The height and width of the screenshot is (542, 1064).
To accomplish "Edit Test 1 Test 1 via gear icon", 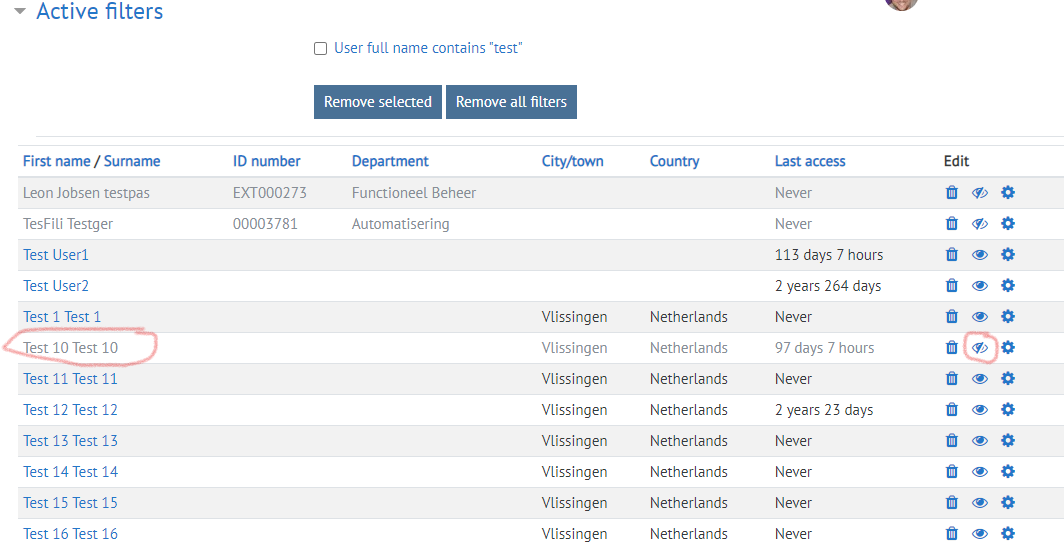I will tap(1008, 317).
